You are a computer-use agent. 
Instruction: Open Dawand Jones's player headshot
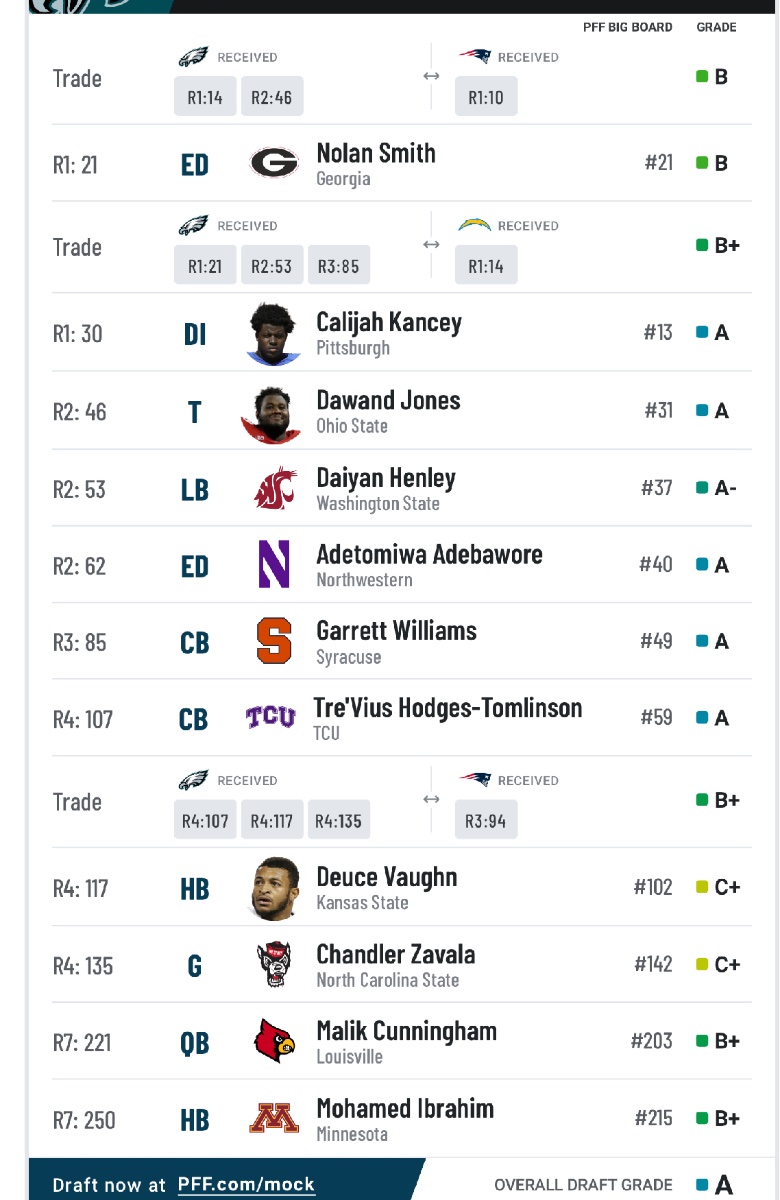(271, 412)
